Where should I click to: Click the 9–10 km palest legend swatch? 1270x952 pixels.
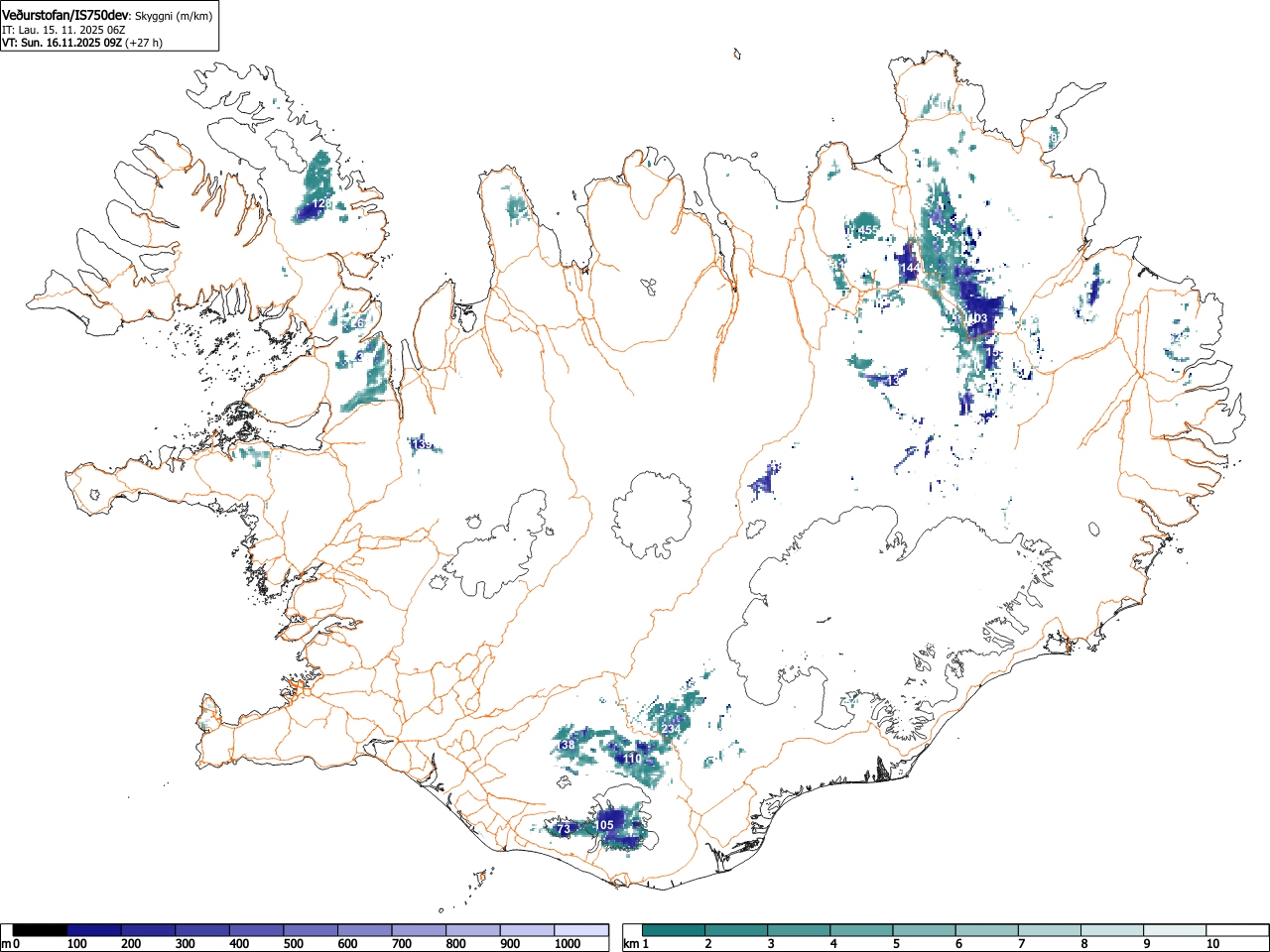[1174, 930]
